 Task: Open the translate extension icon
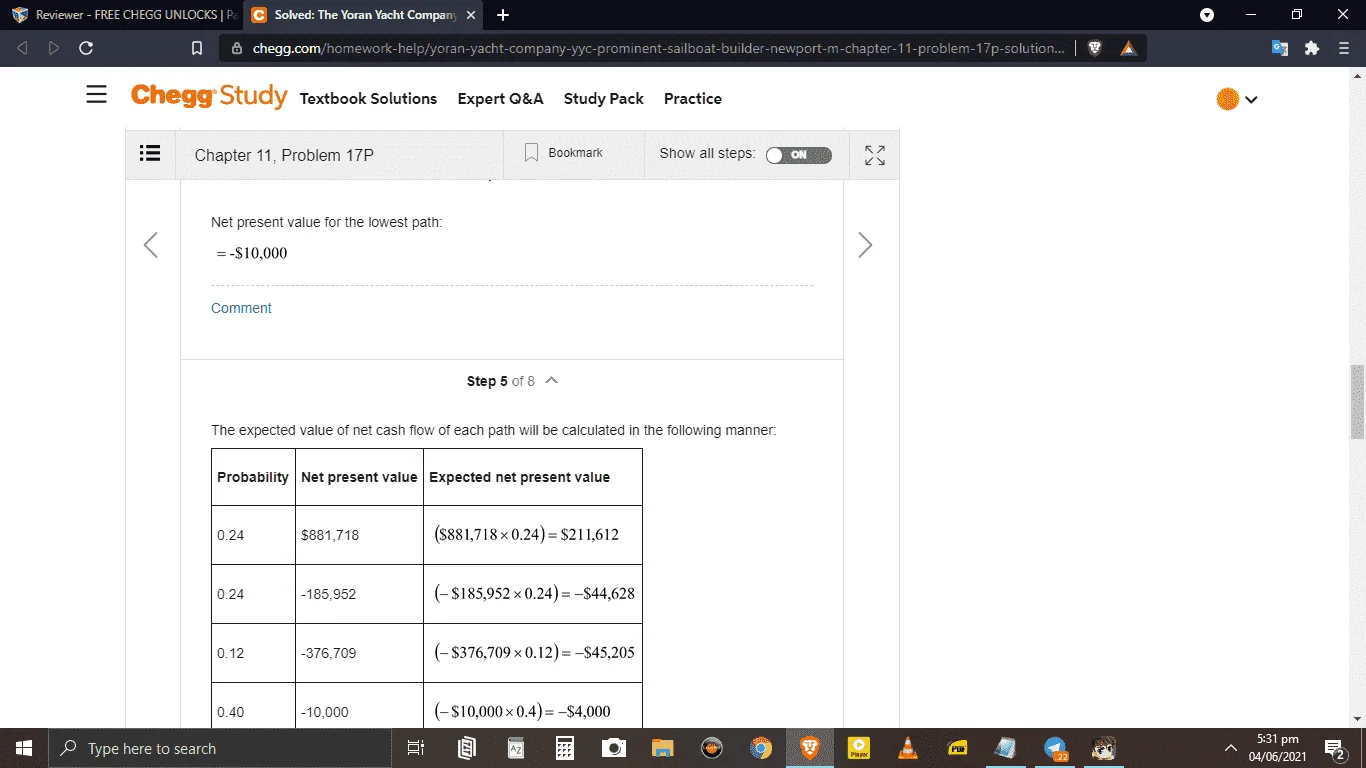pos(1280,48)
